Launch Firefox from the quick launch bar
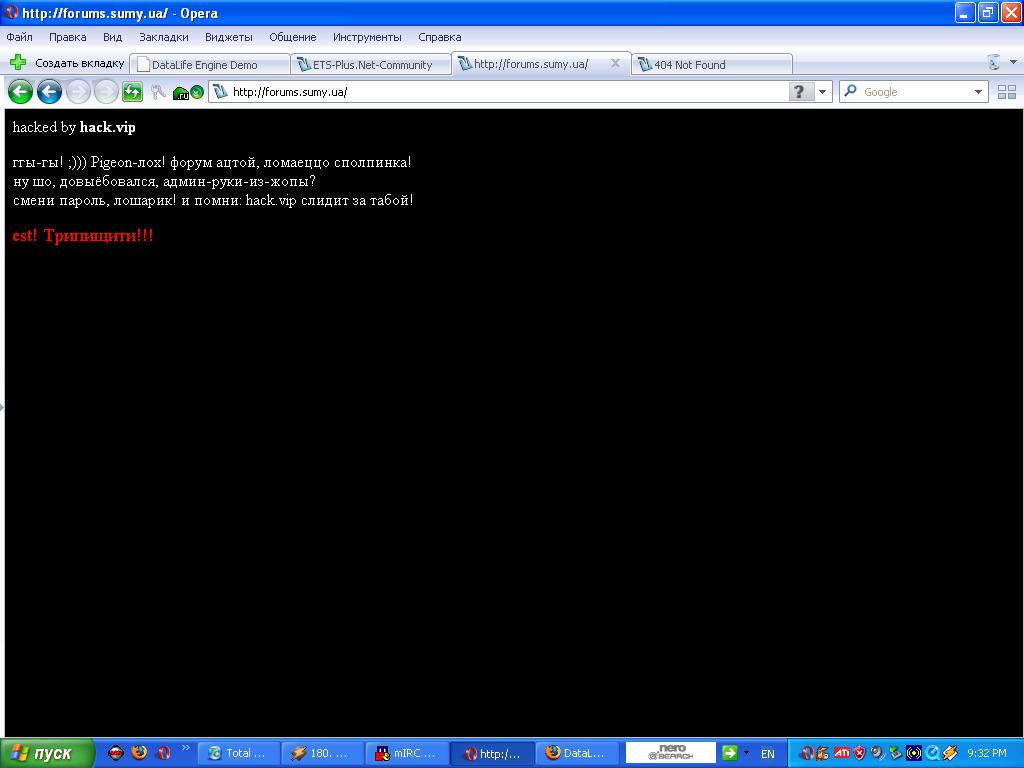Screen dimensions: 1024x768 coord(139,753)
